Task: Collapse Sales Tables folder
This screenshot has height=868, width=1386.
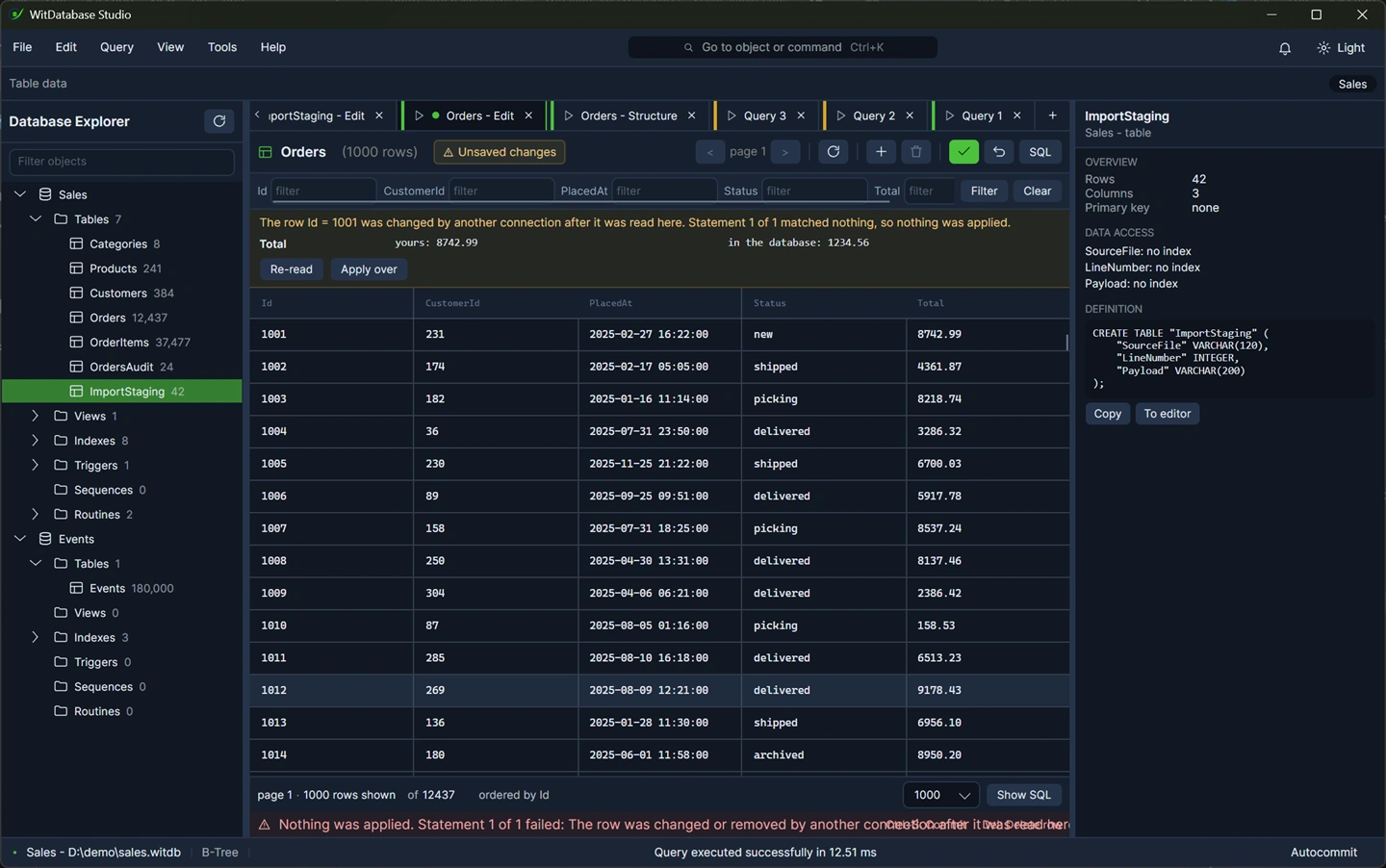Action: pyautogui.click(x=36, y=219)
